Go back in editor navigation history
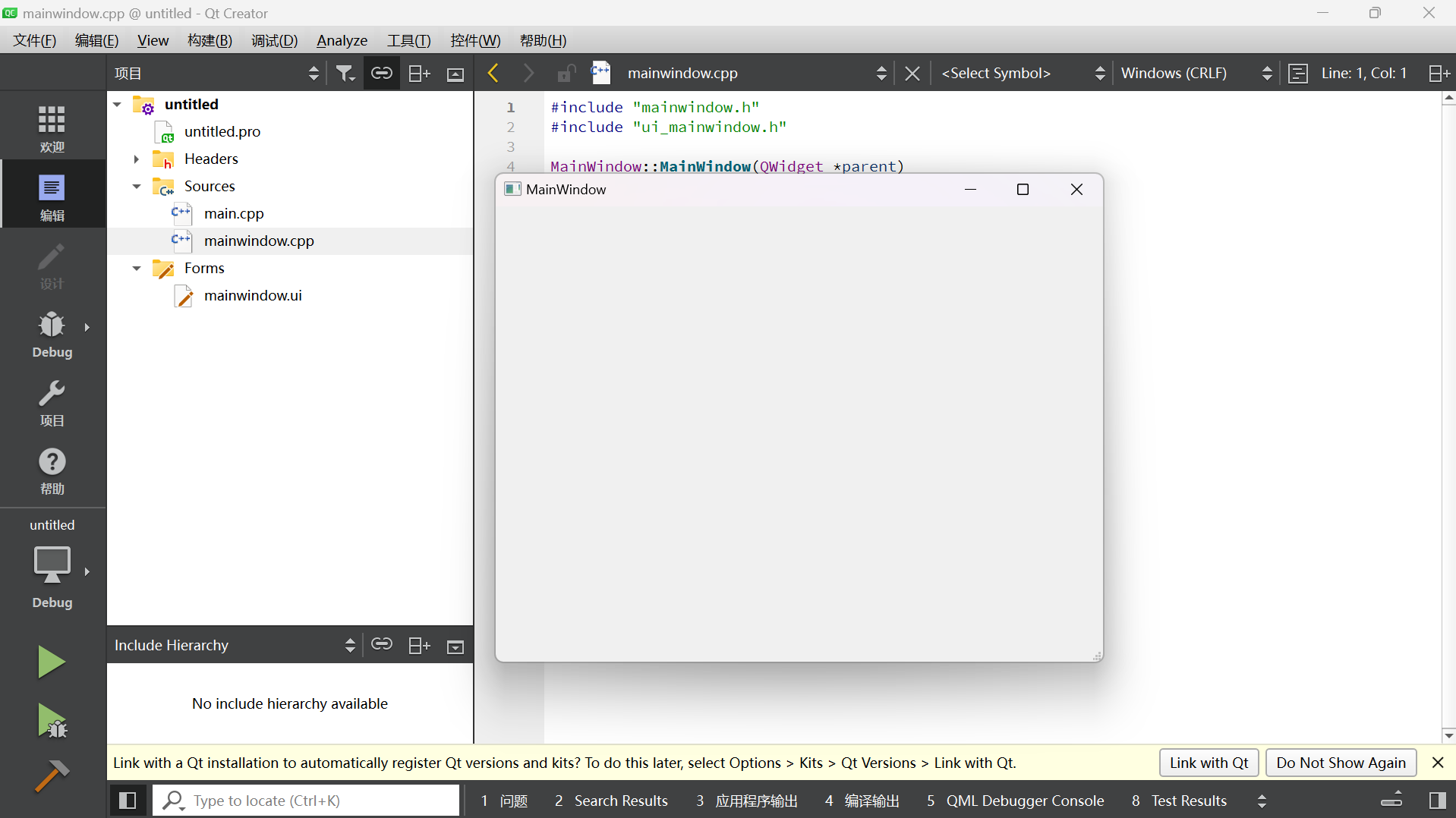 [493, 73]
